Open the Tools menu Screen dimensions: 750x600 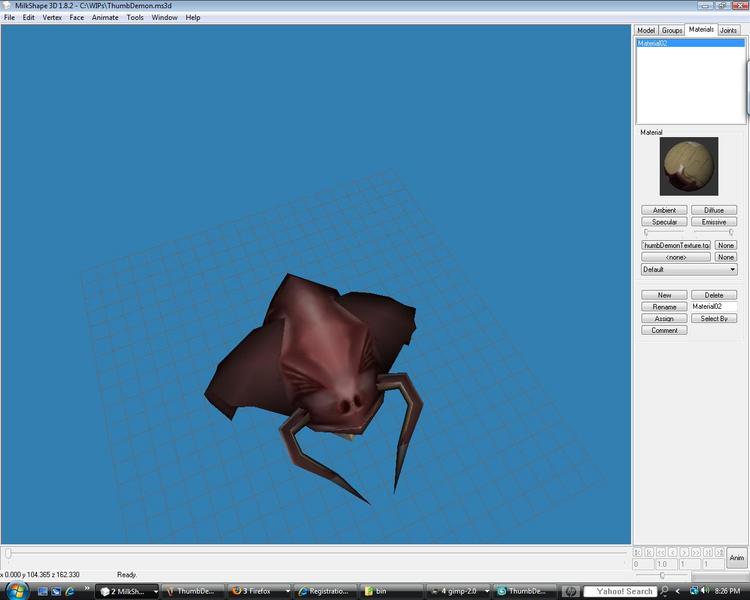pos(135,17)
